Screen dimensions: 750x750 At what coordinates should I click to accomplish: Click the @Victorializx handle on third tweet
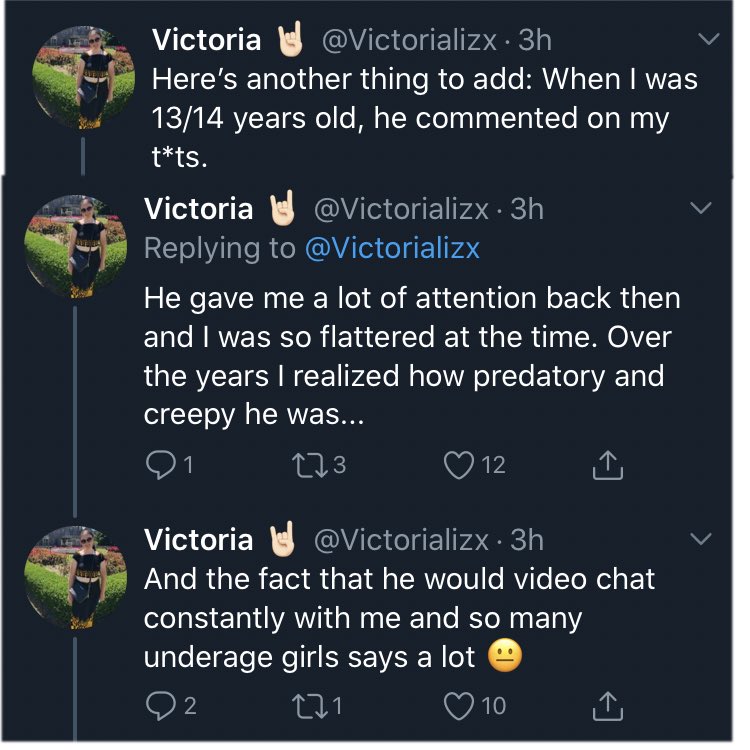(402, 540)
